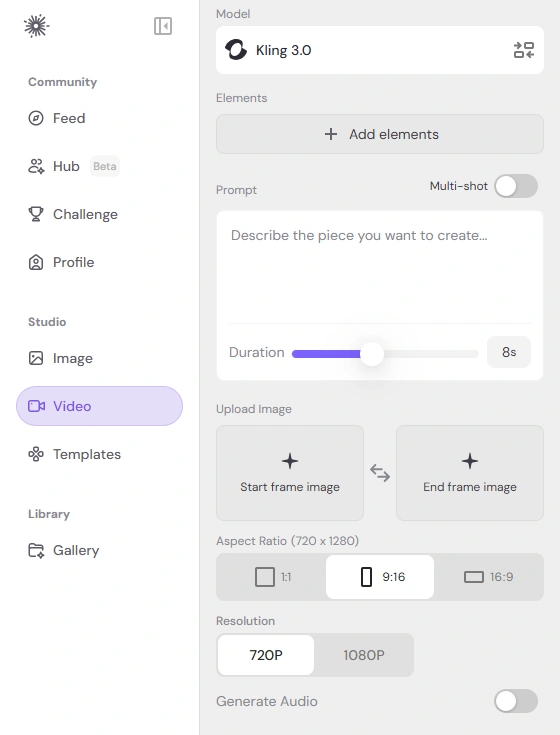
Task: Click into the prompt description field
Action: [x=380, y=267]
